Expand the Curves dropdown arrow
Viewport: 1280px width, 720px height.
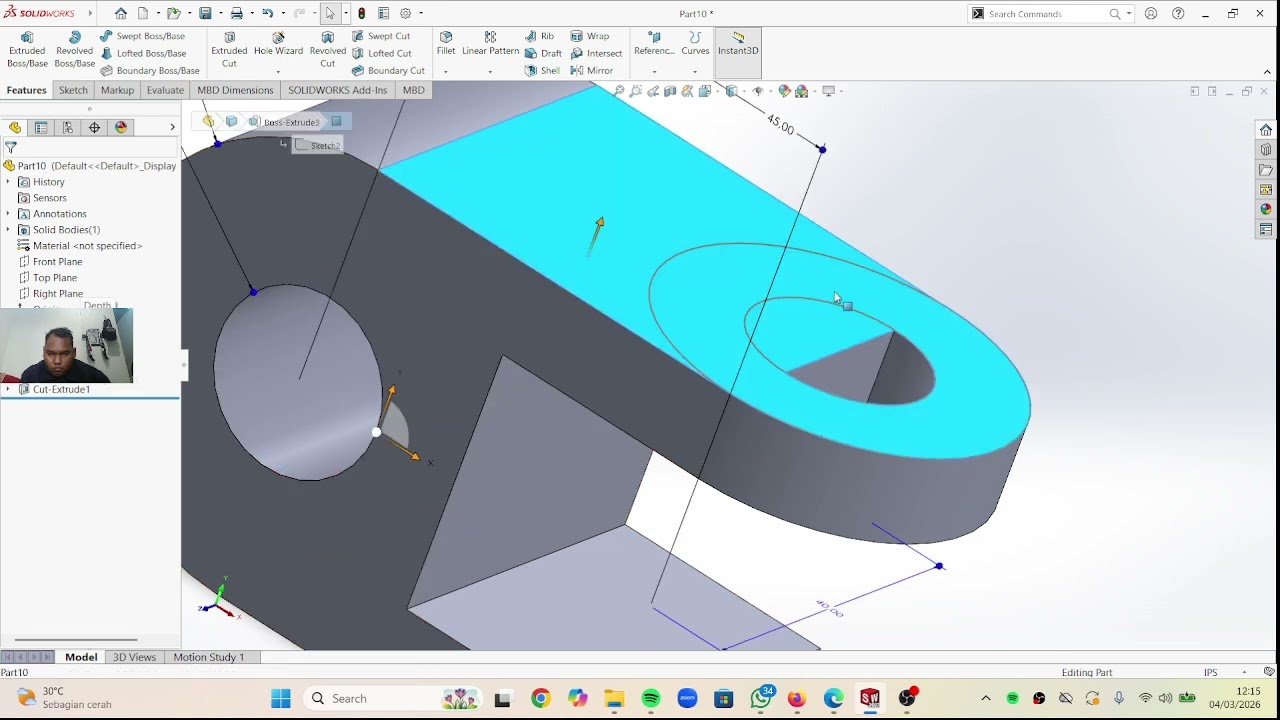(x=695, y=72)
